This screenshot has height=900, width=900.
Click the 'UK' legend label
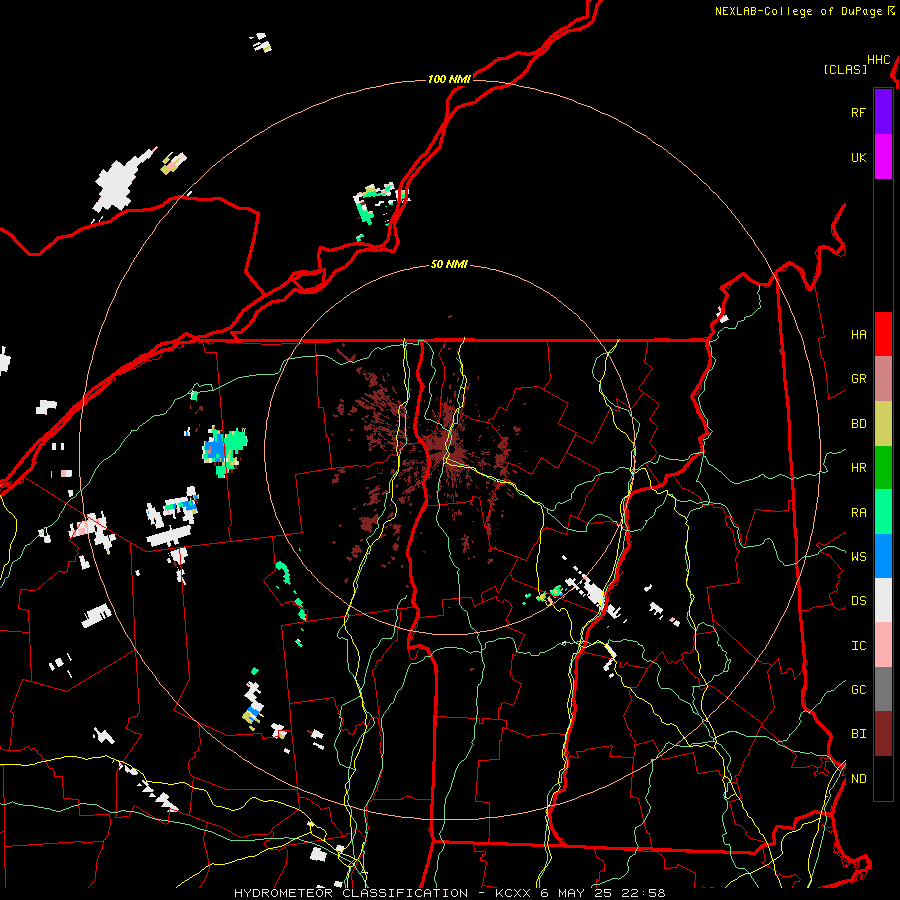click(858, 157)
